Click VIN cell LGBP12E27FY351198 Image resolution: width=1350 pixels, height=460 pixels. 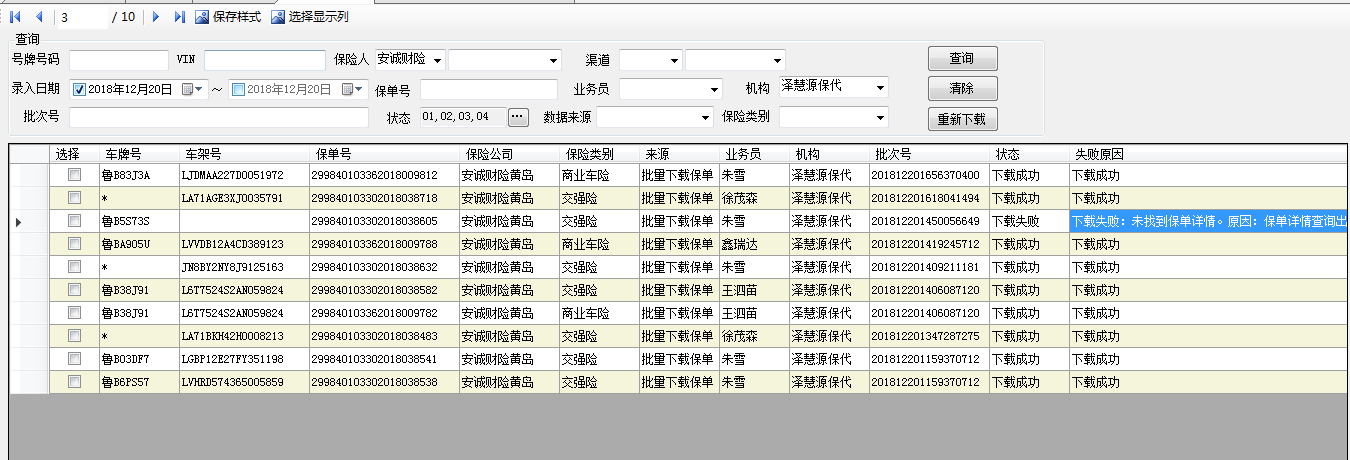[x=244, y=359]
